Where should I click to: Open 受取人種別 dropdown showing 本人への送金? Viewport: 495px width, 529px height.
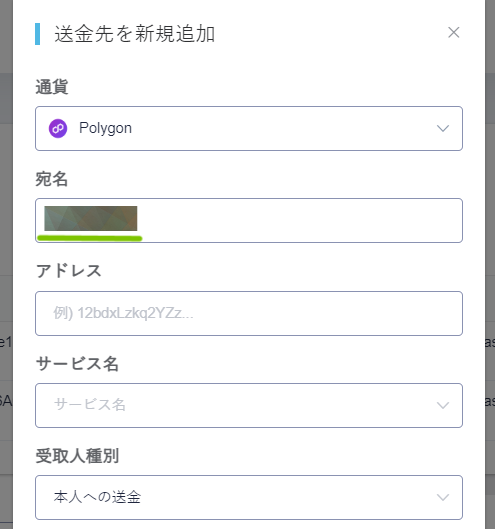click(249, 497)
